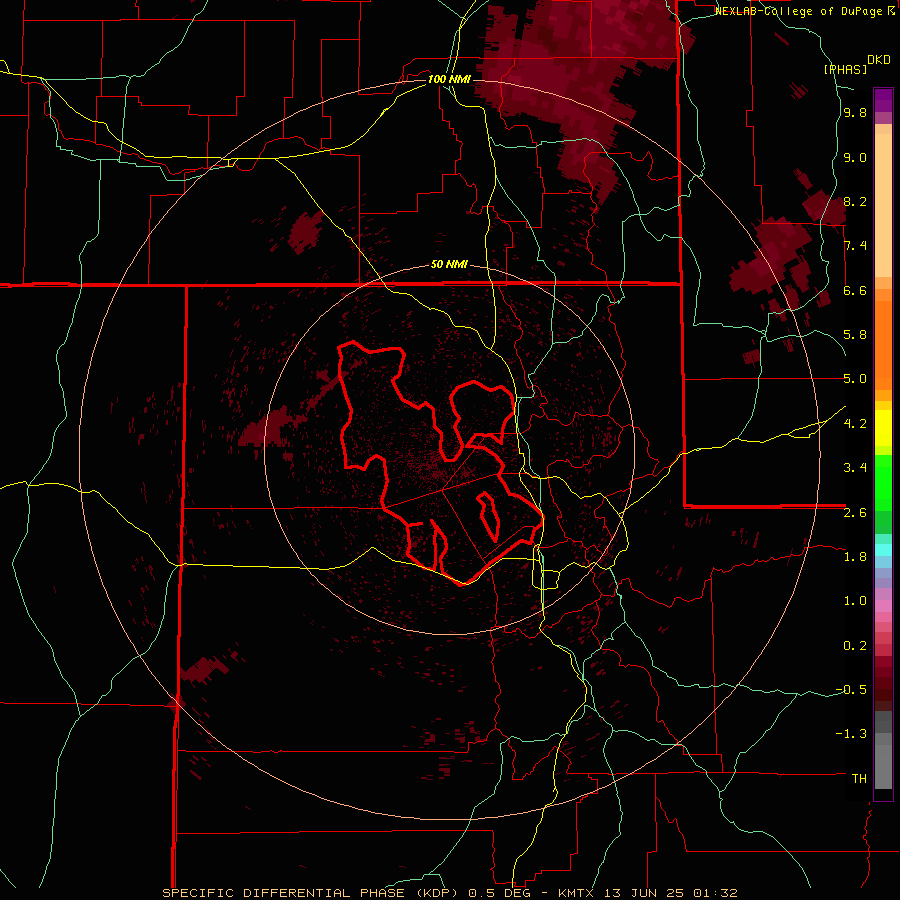
Task: Click the DKD legend label
Action: 878,60
